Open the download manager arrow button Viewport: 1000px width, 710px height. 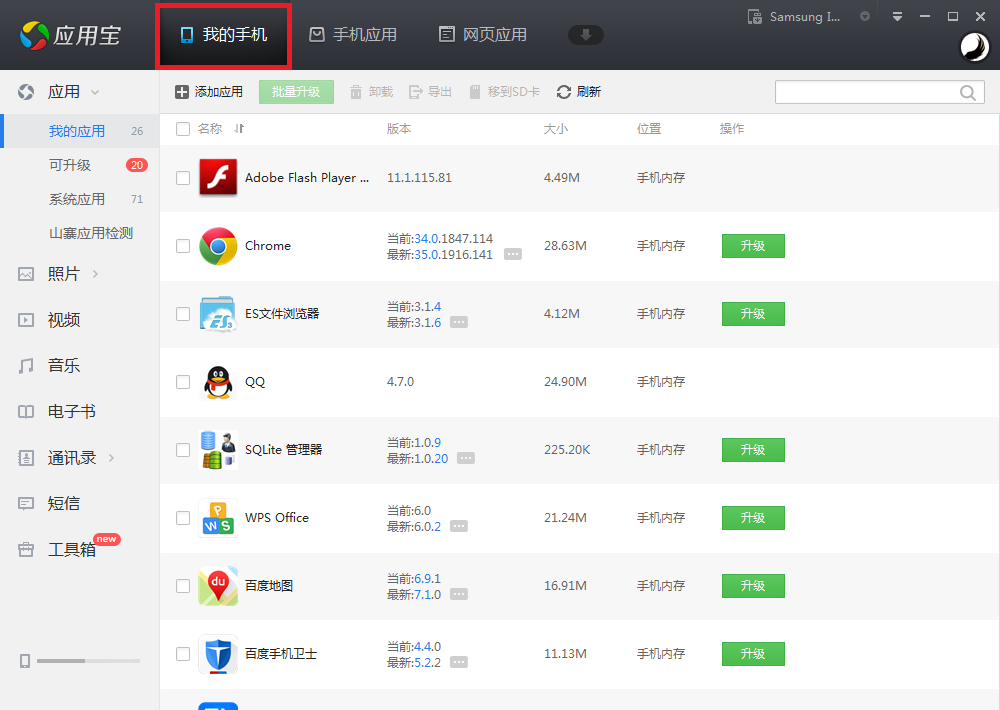click(585, 34)
